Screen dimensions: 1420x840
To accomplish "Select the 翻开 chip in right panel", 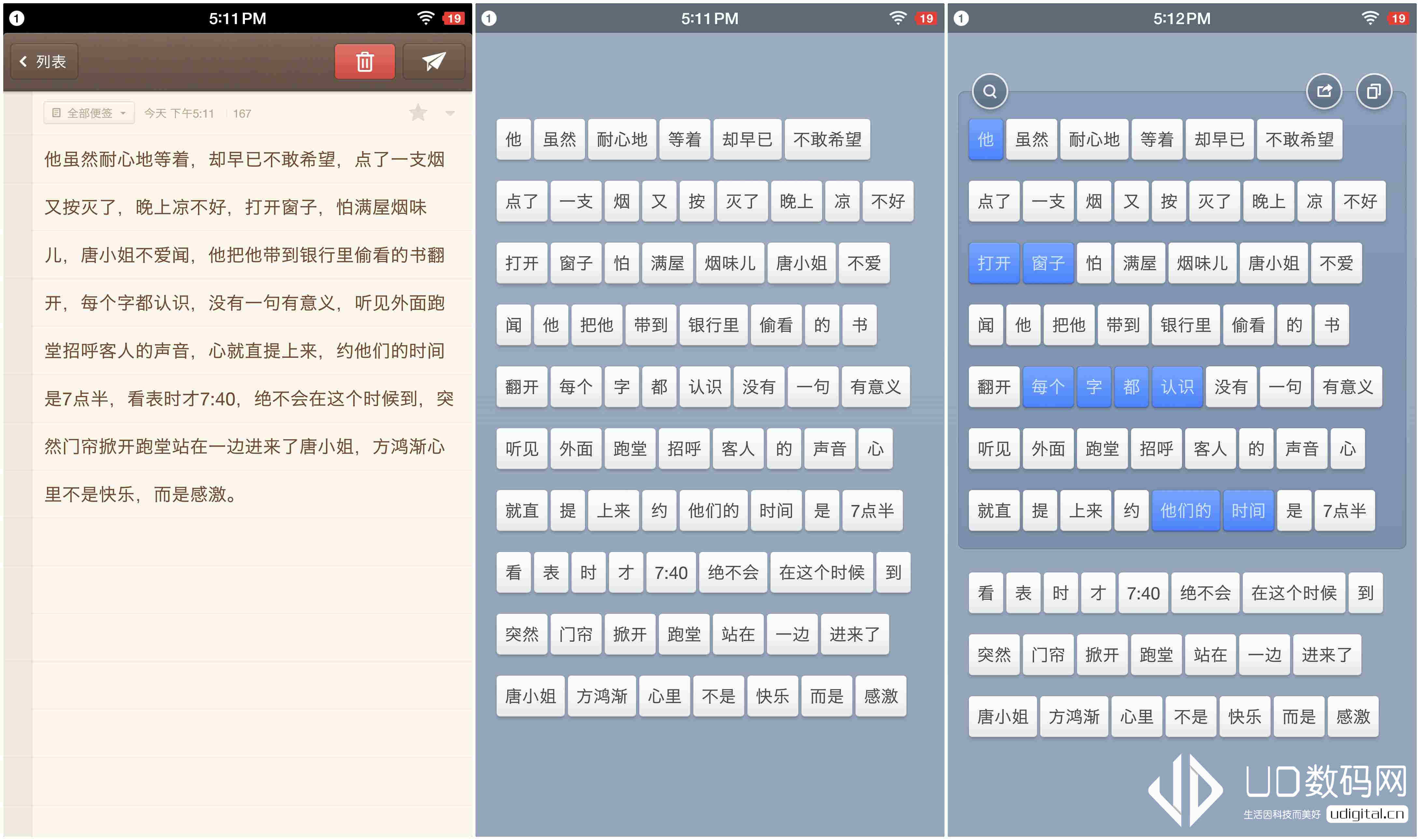I will (994, 386).
